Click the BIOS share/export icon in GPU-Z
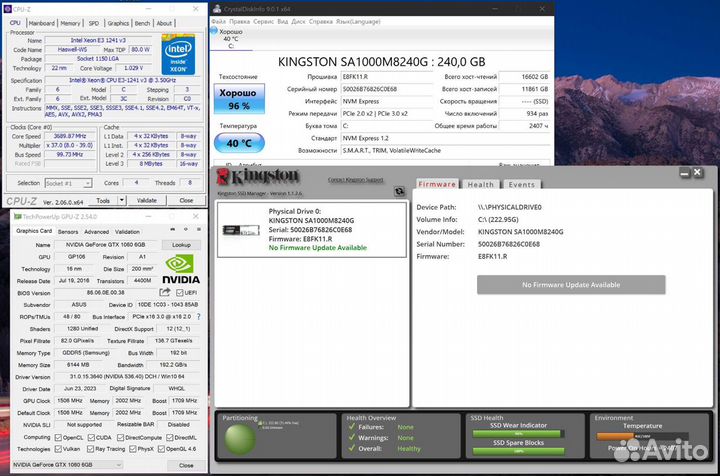 164,292
